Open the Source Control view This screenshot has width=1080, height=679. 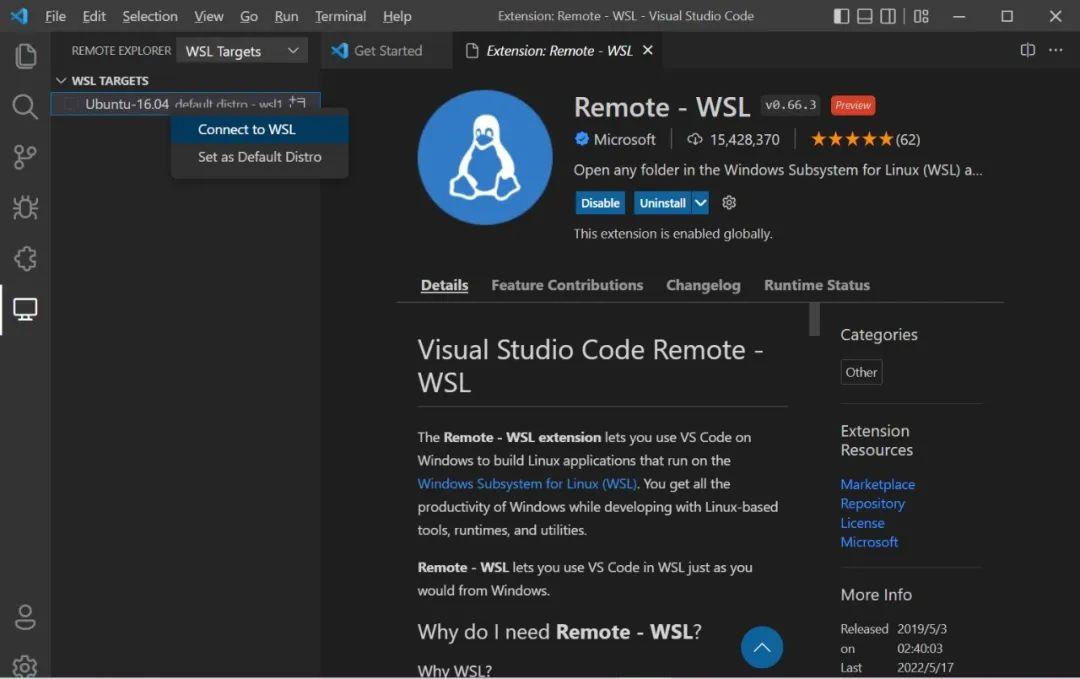[x=25, y=157]
